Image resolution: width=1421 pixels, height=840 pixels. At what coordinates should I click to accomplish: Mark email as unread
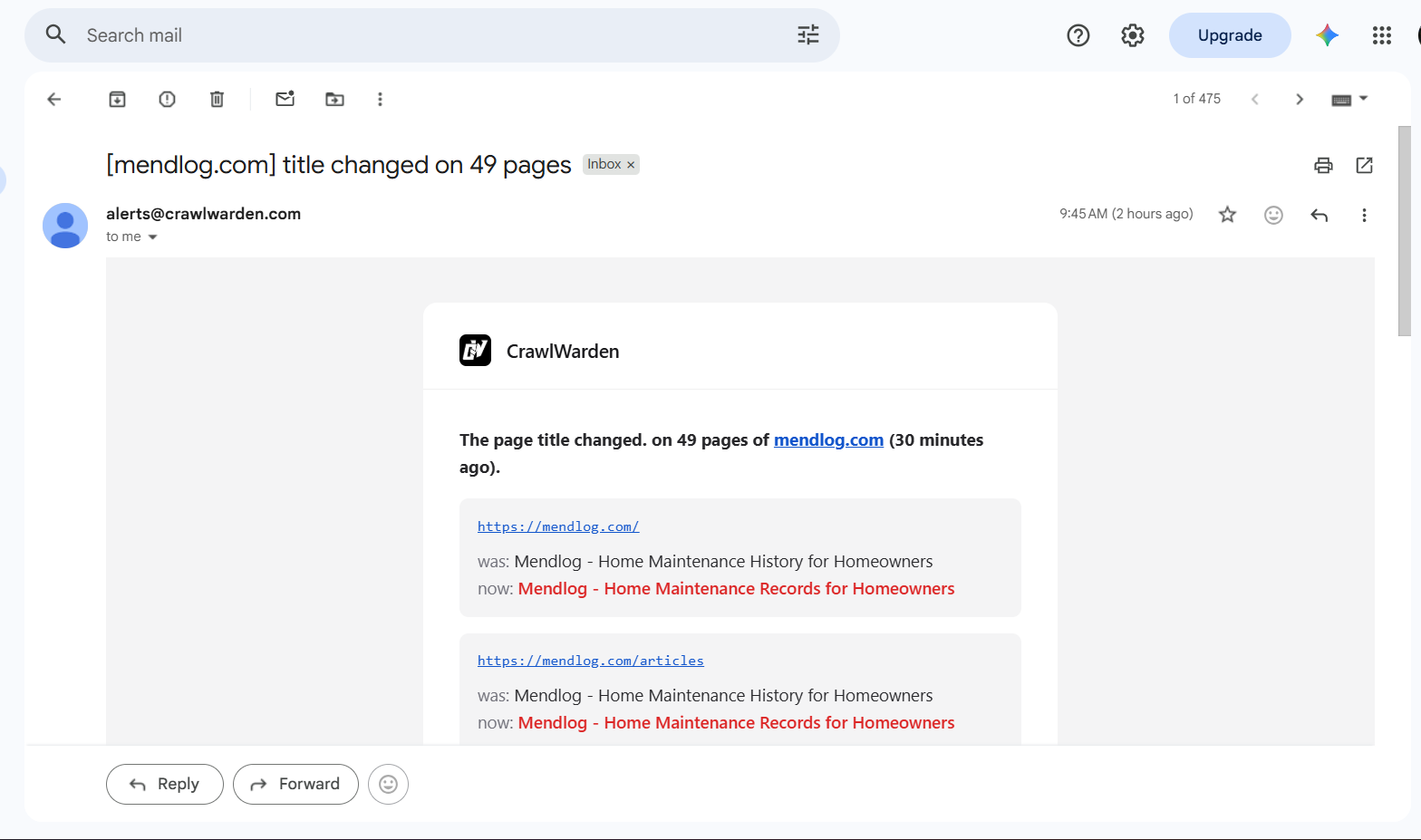coord(285,99)
